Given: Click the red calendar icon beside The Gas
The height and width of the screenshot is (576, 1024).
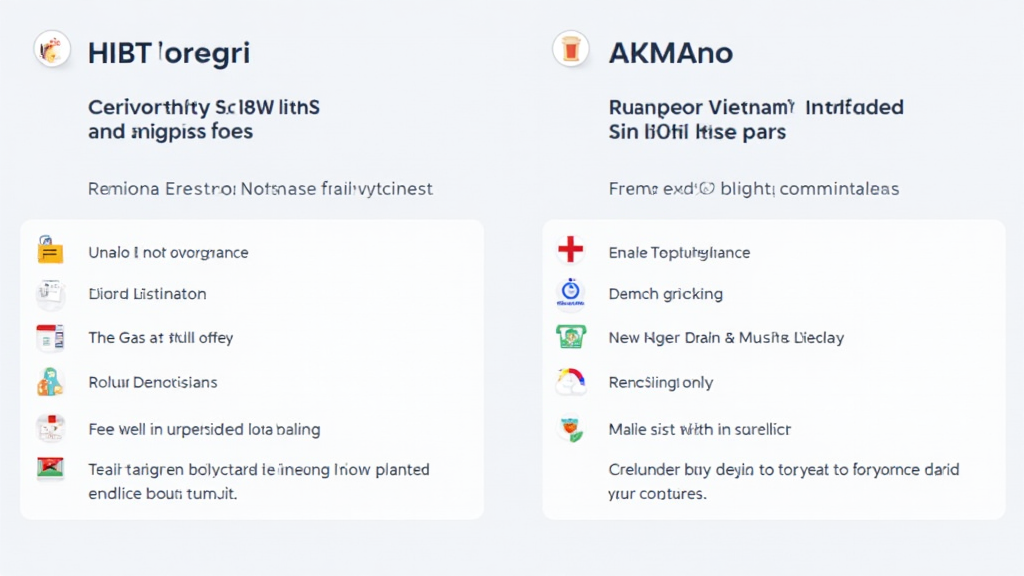Looking at the screenshot, I should pyautogui.click(x=49, y=338).
